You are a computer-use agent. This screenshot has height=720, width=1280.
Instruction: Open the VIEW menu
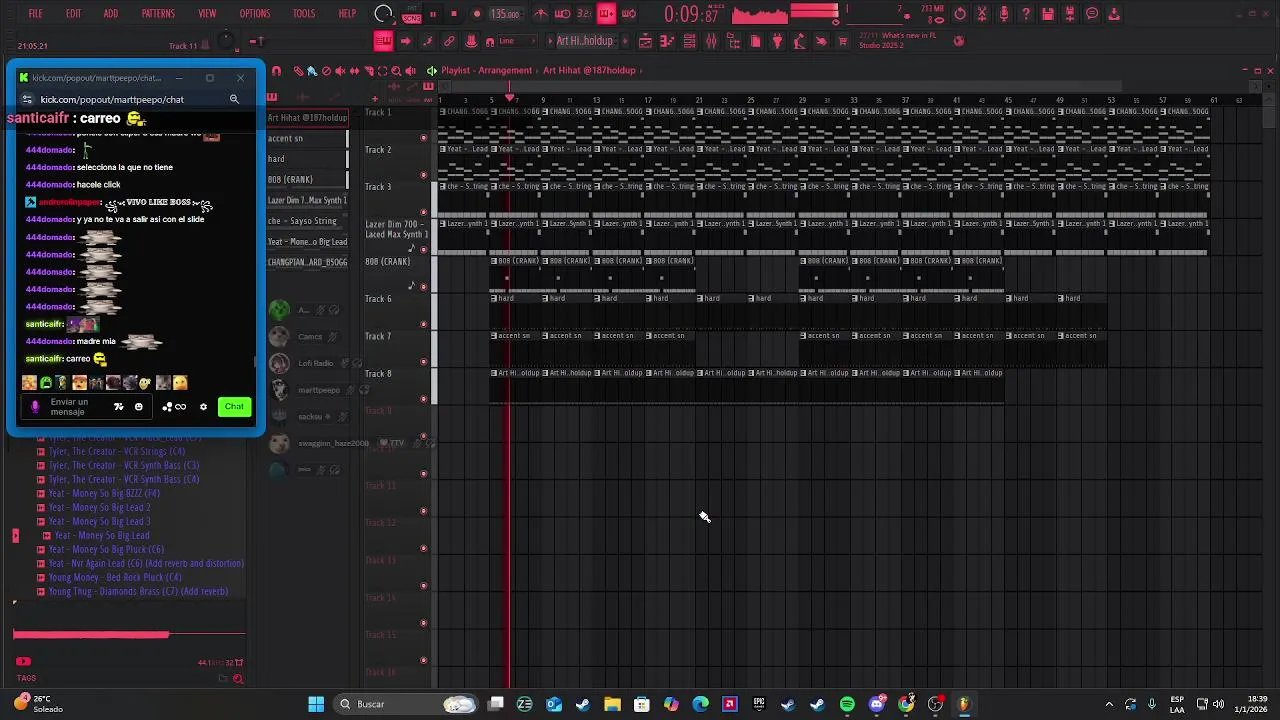207,14
